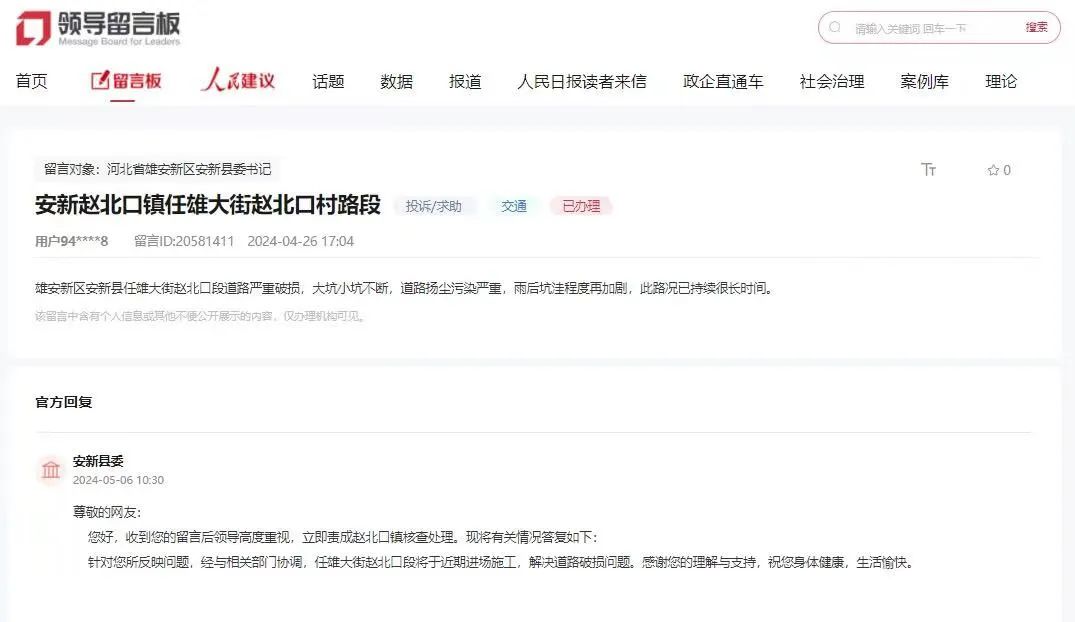The image size is (1075, 622).
Task: Open the 人民建议 navigation item
Action: (x=238, y=81)
